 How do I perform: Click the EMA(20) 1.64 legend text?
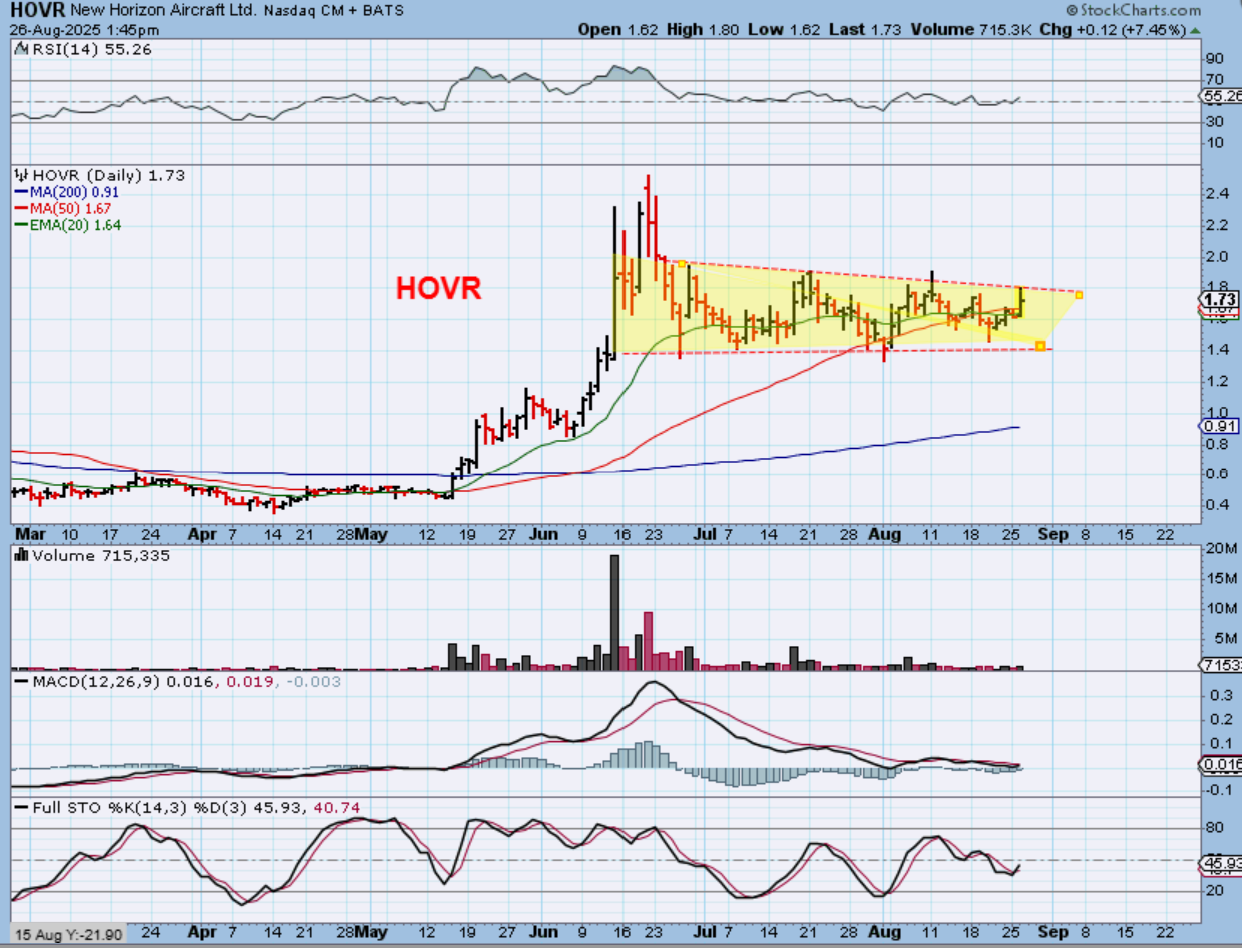click(76, 225)
